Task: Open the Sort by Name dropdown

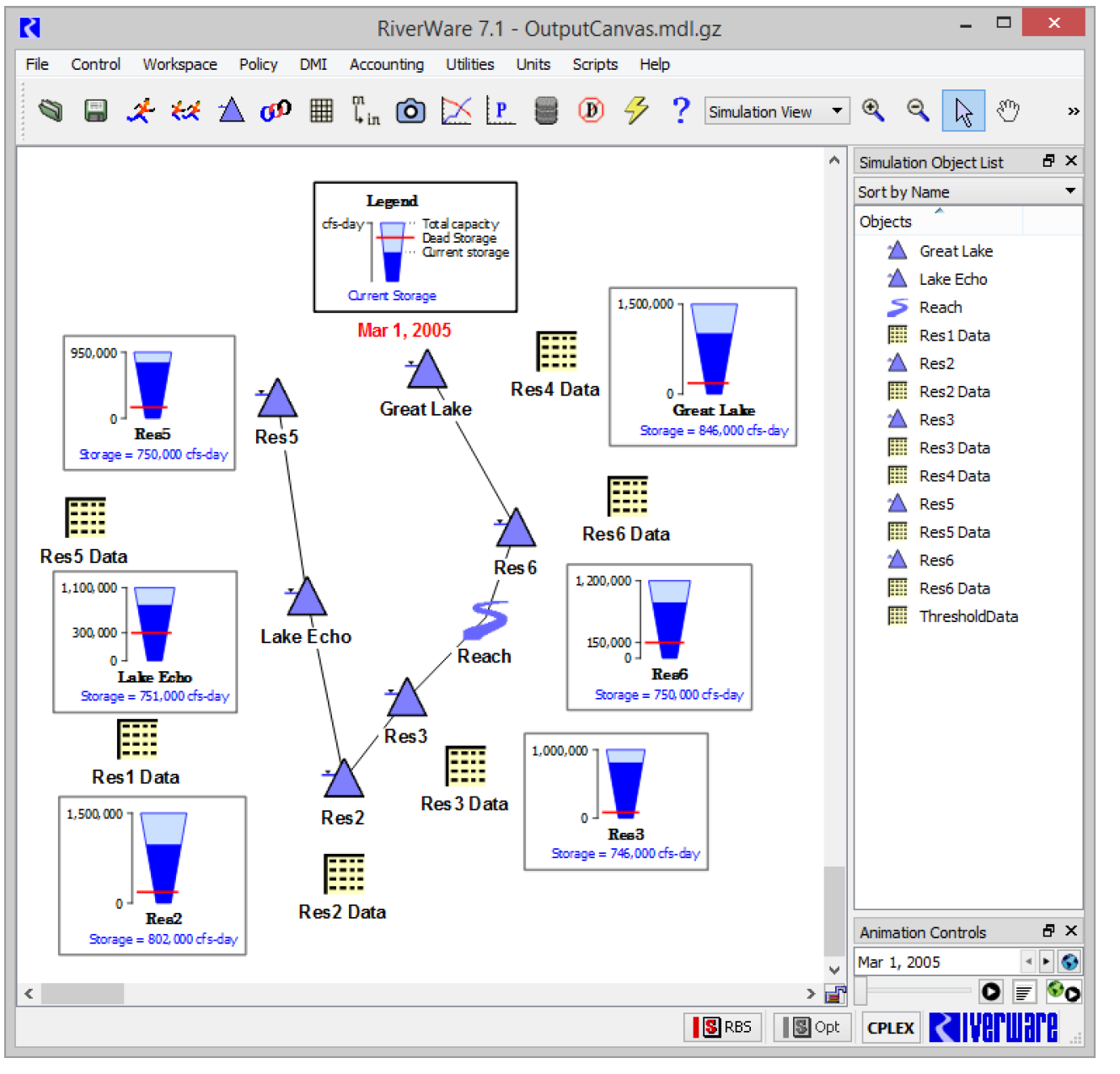Action: click(967, 191)
